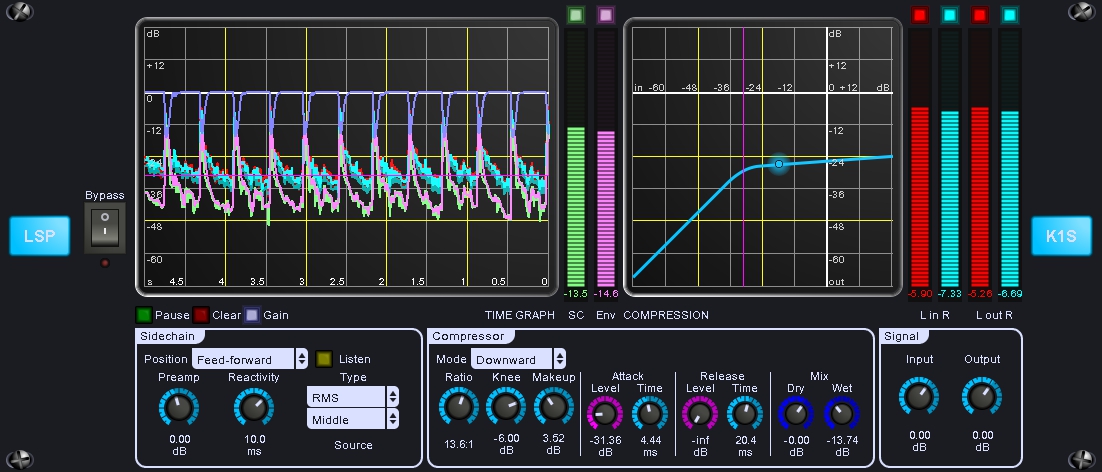Toggle the pink Env meter visibility button
Screen dimensions: 1102x472
coord(606,15)
